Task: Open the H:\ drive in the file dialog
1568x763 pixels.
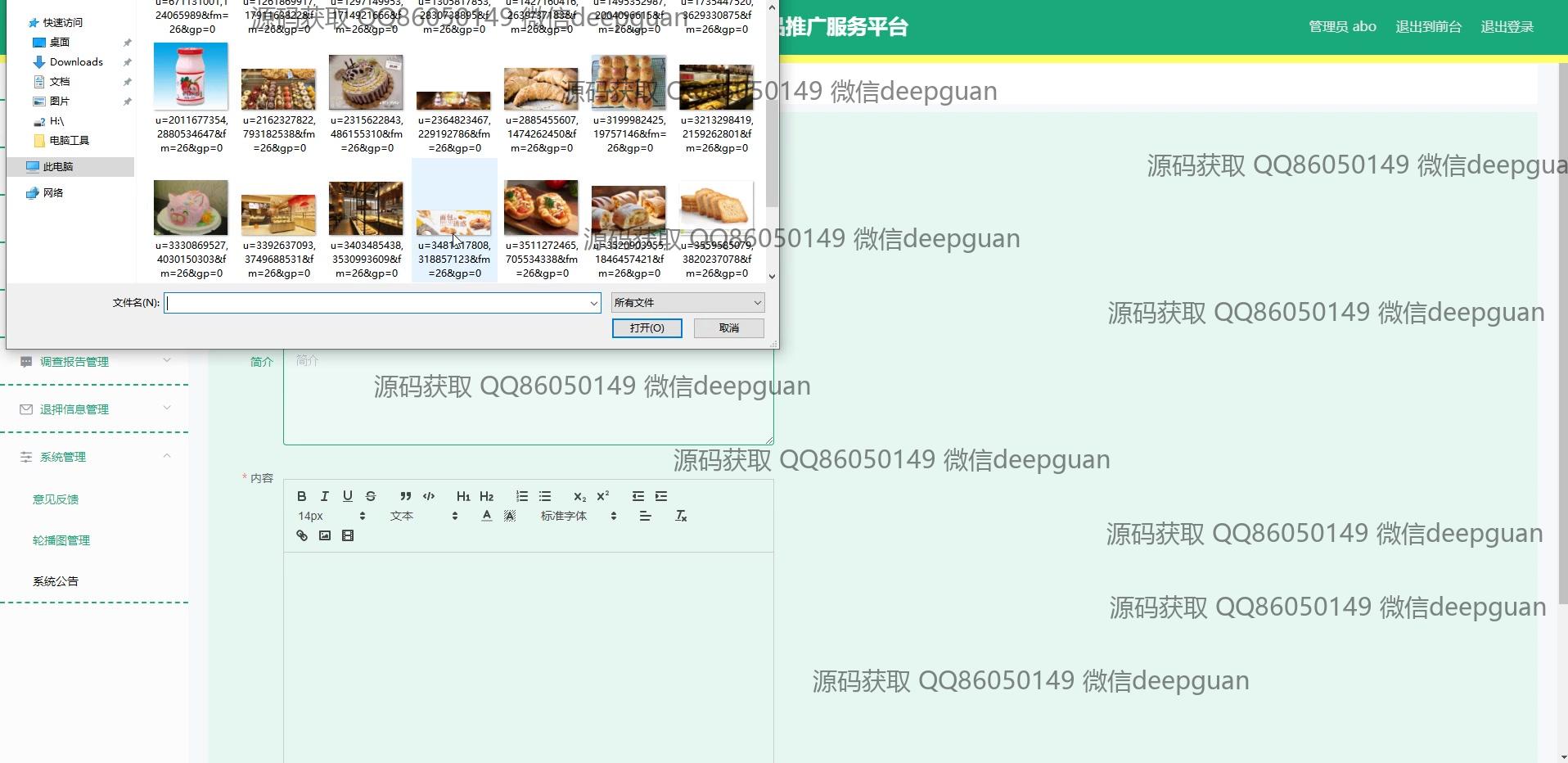Action: pos(56,120)
